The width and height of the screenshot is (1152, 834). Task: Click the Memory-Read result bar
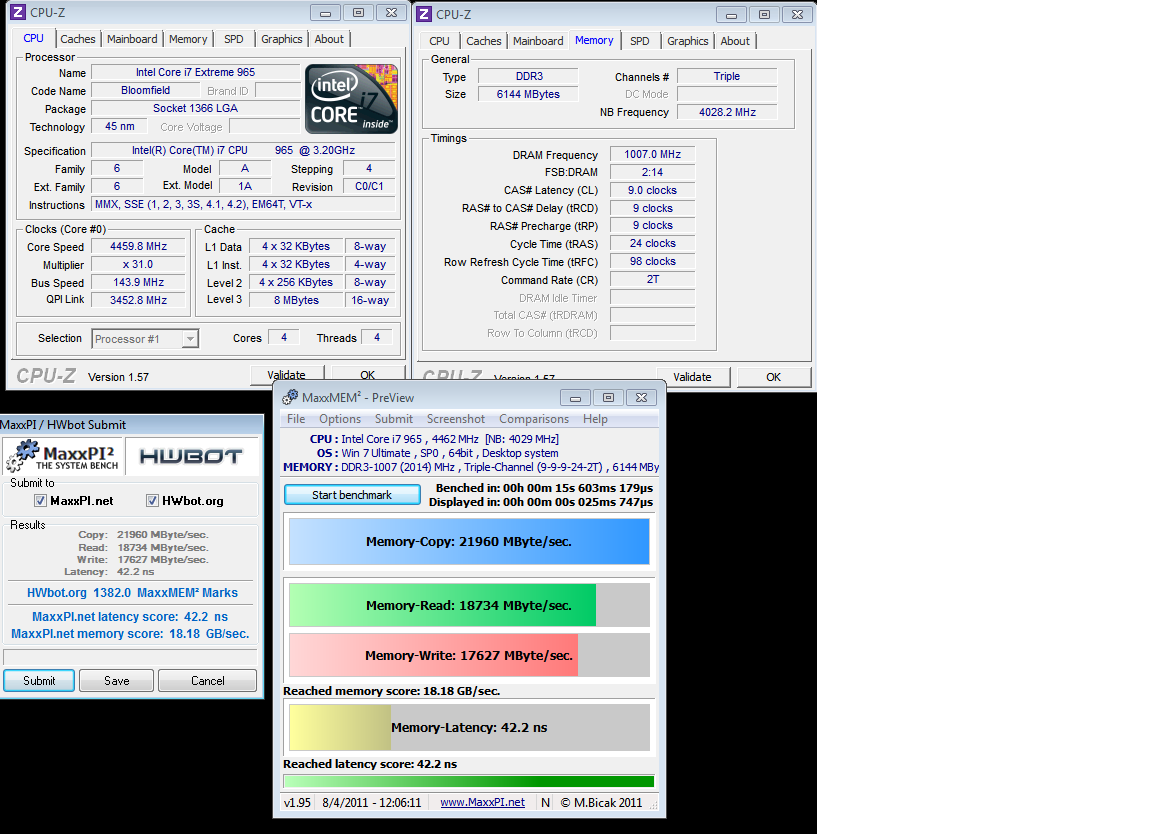[469, 605]
